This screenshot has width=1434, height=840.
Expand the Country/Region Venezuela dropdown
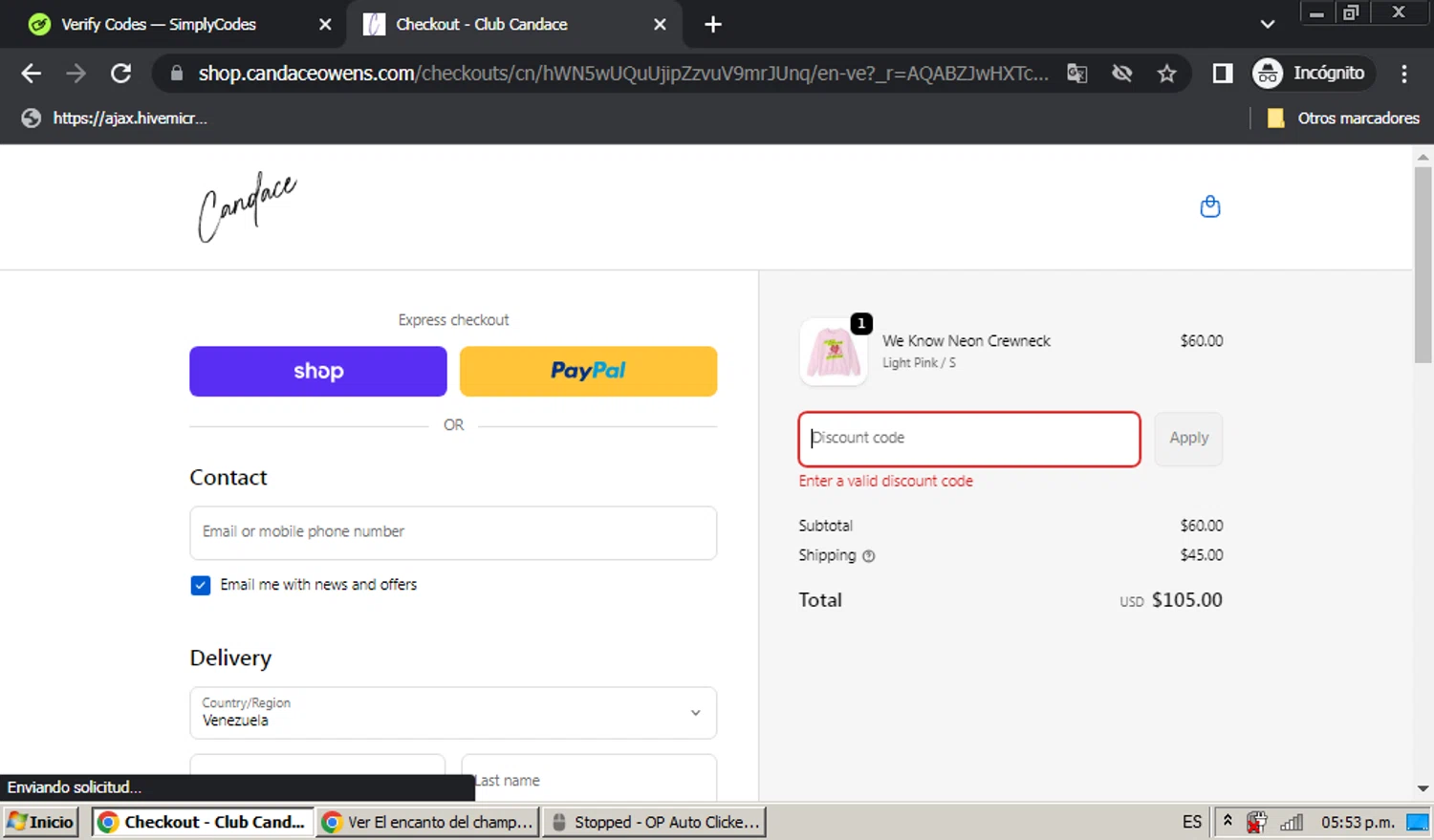[x=453, y=713]
